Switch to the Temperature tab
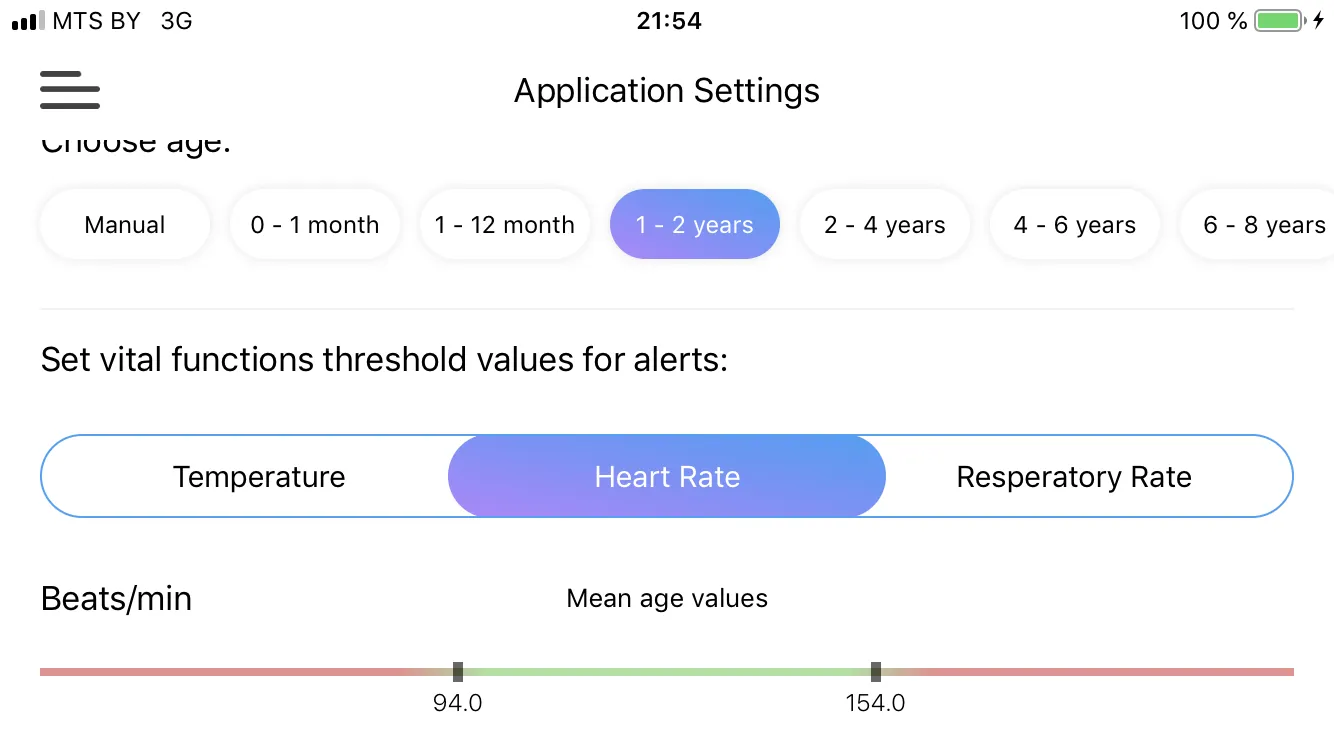 click(259, 477)
